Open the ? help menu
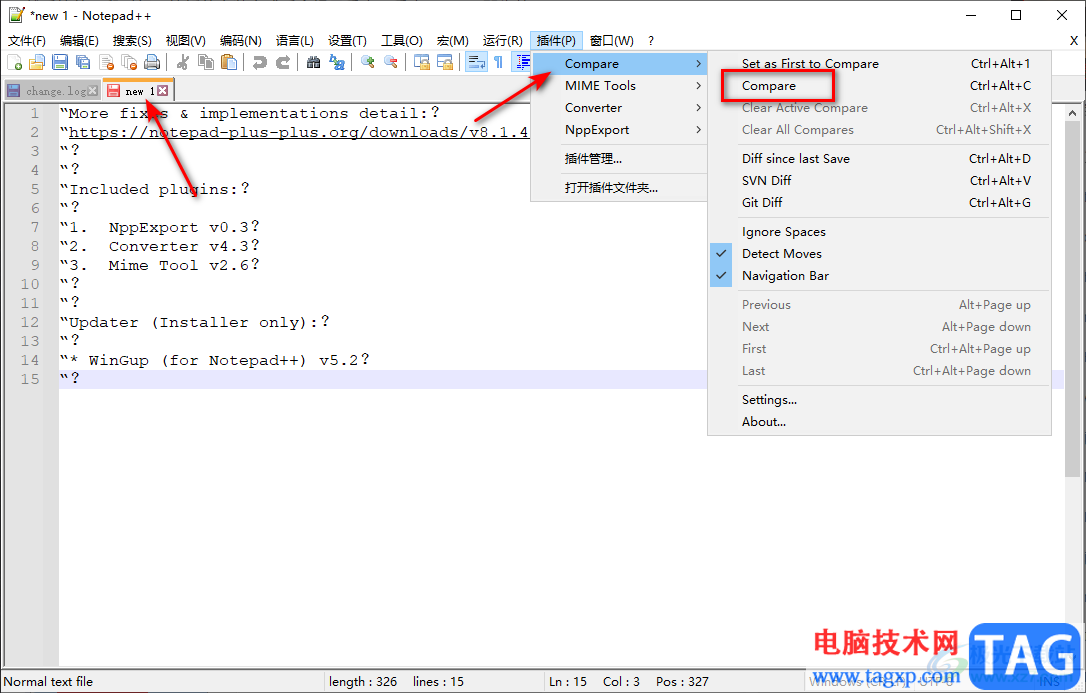 pyautogui.click(x=651, y=41)
